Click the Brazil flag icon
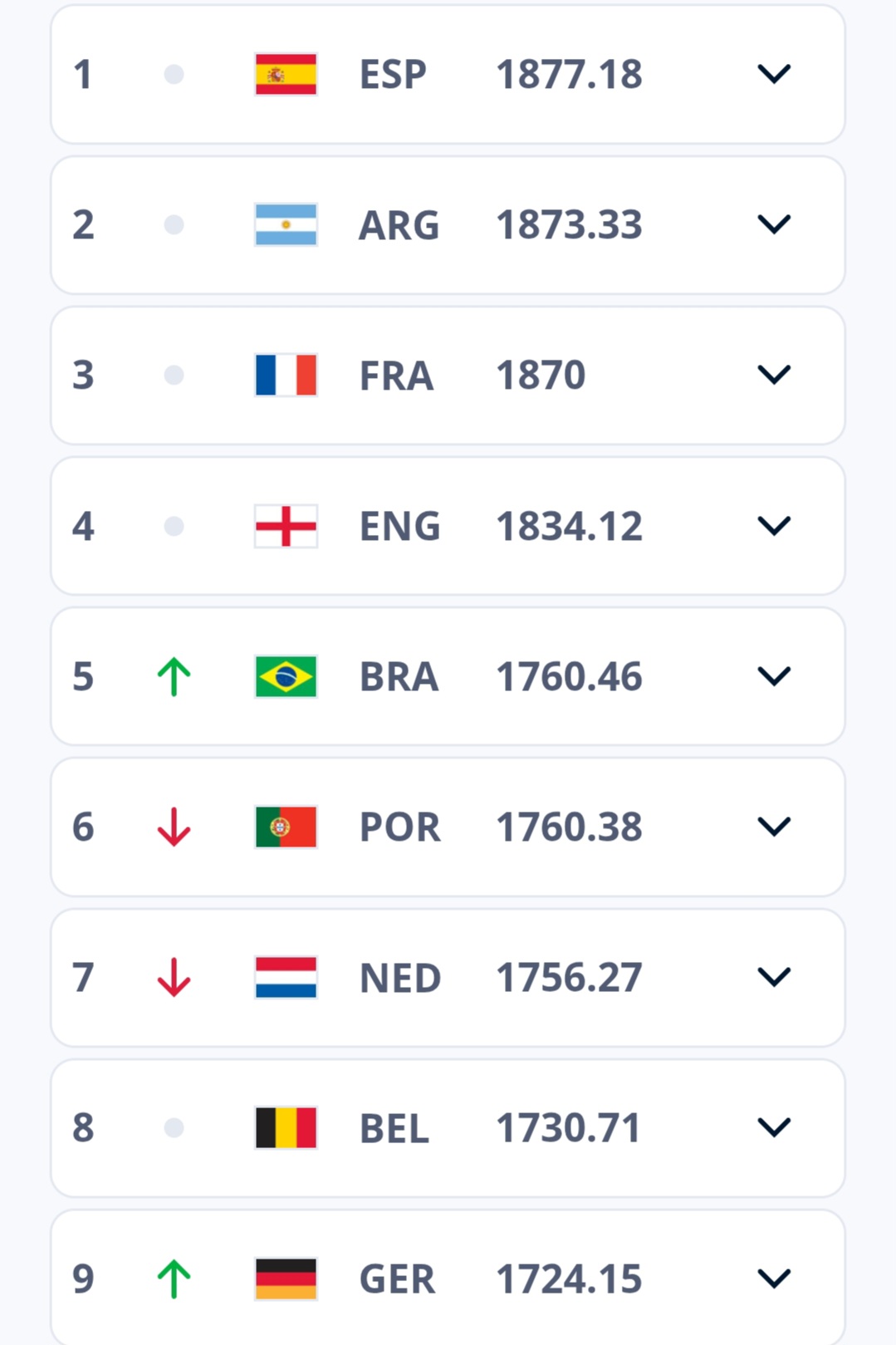Image resolution: width=896 pixels, height=1345 pixels. (286, 676)
